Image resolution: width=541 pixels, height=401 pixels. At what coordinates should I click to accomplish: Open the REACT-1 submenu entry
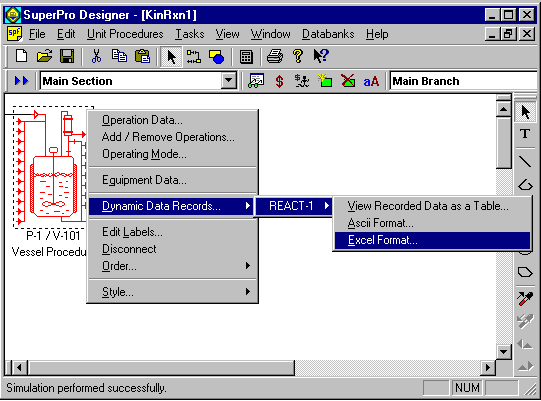point(294,206)
